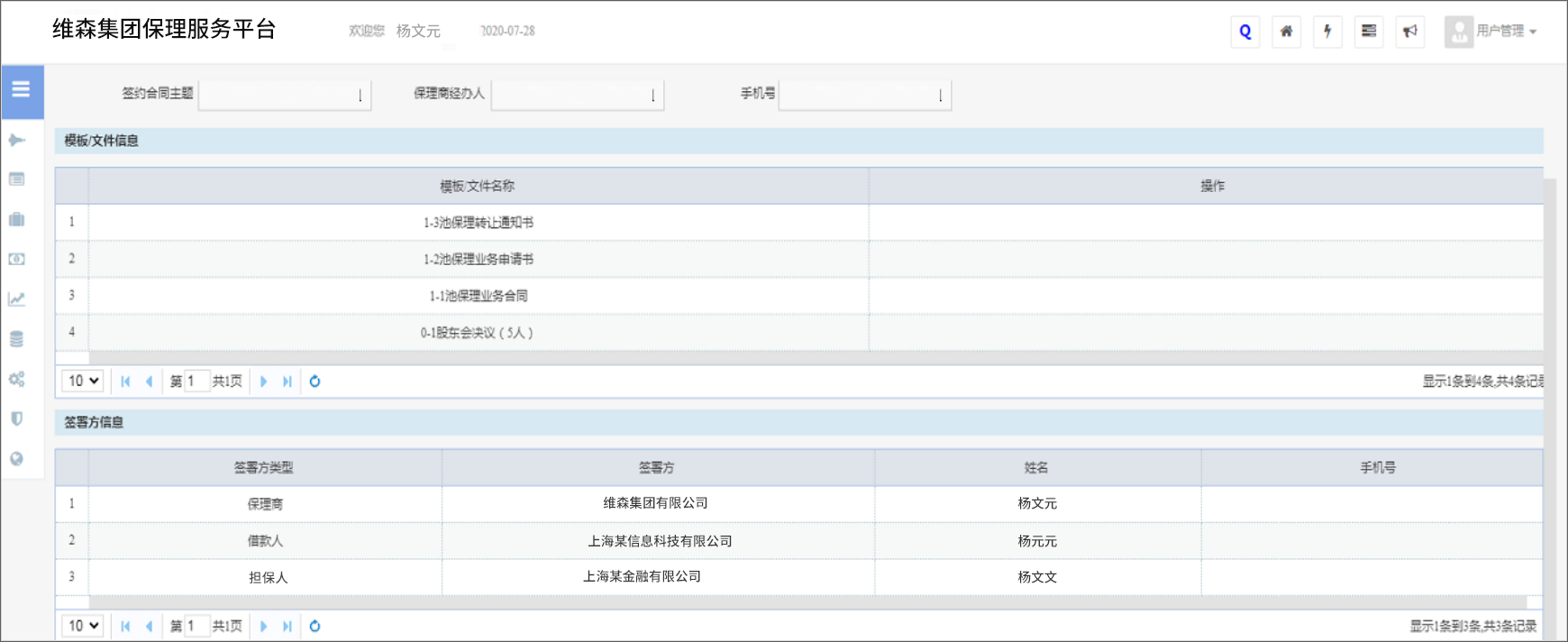The height and width of the screenshot is (642, 1568).
Task: Open the line-chart icon in the sidebar
Action: (16, 299)
